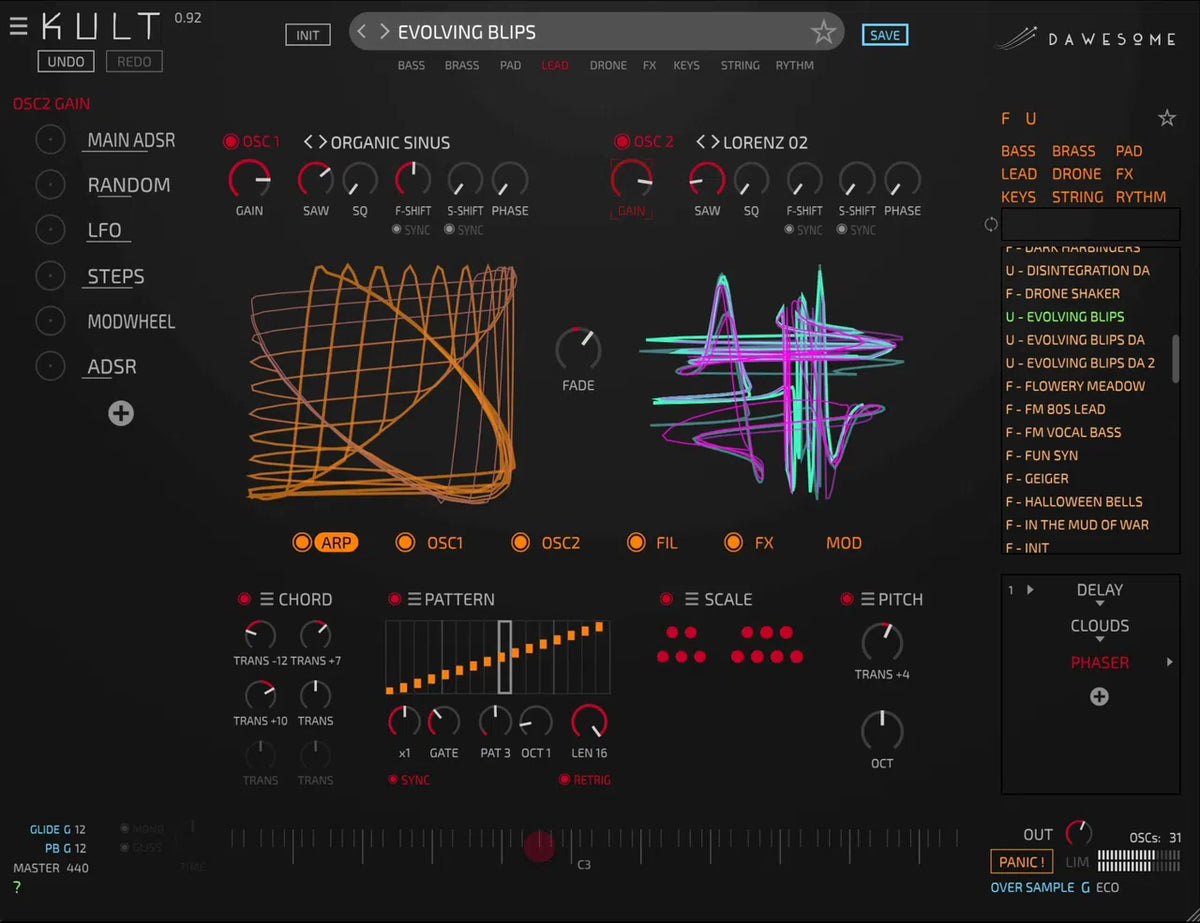1200x923 pixels.
Task: Select the LEAD preset category tab
Action: click(555, 65)
